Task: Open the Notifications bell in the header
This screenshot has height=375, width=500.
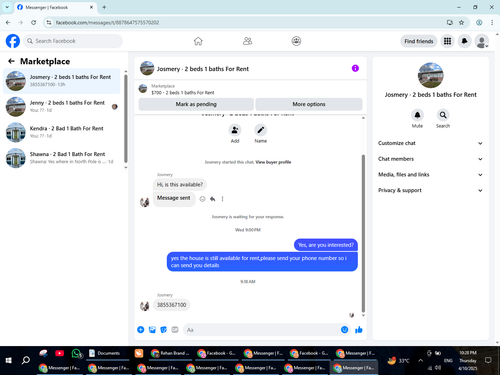Action: tap(464, 41)
